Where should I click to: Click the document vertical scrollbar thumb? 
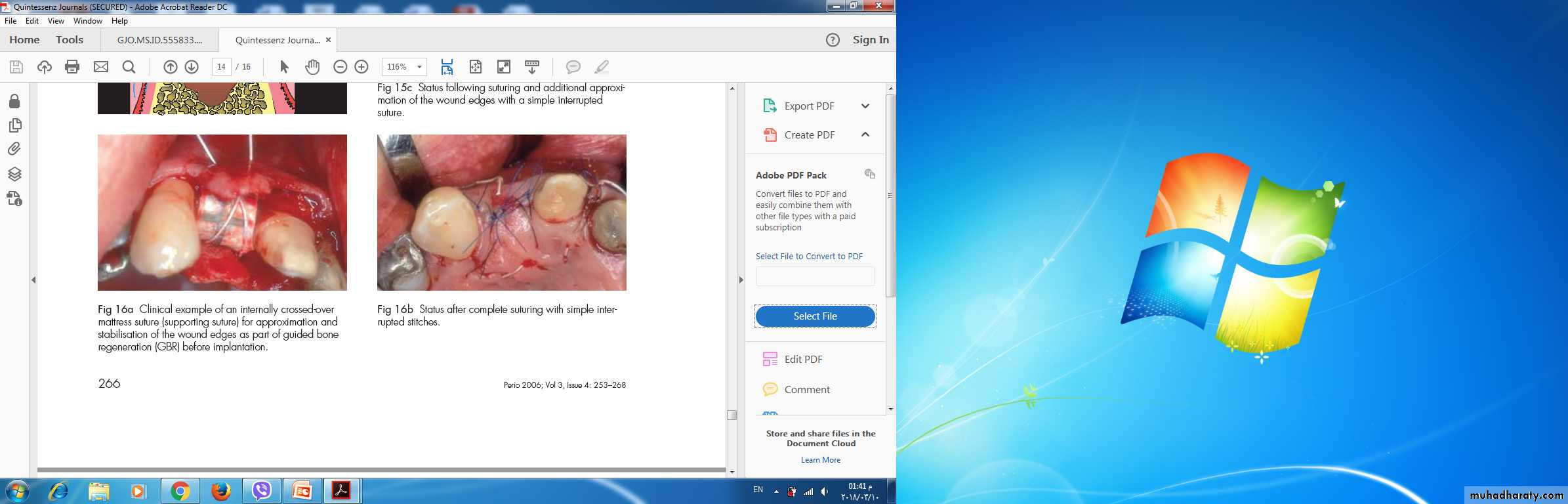pyautogui.click(x=732, y=415)
